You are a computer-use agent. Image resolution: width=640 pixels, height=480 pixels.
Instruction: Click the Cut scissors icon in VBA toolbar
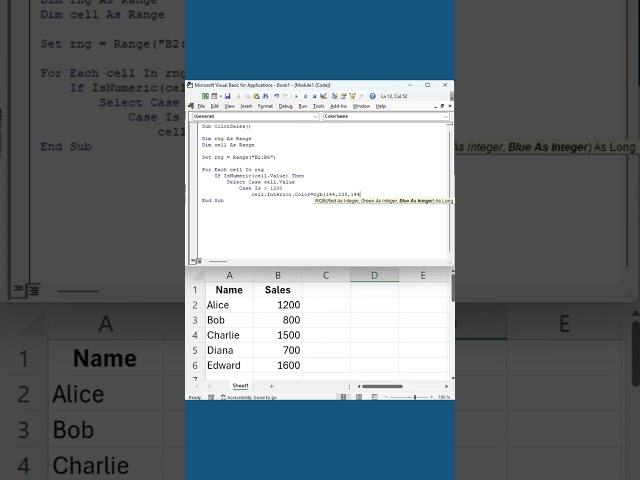pyautogui.click(x=238, y=96)
